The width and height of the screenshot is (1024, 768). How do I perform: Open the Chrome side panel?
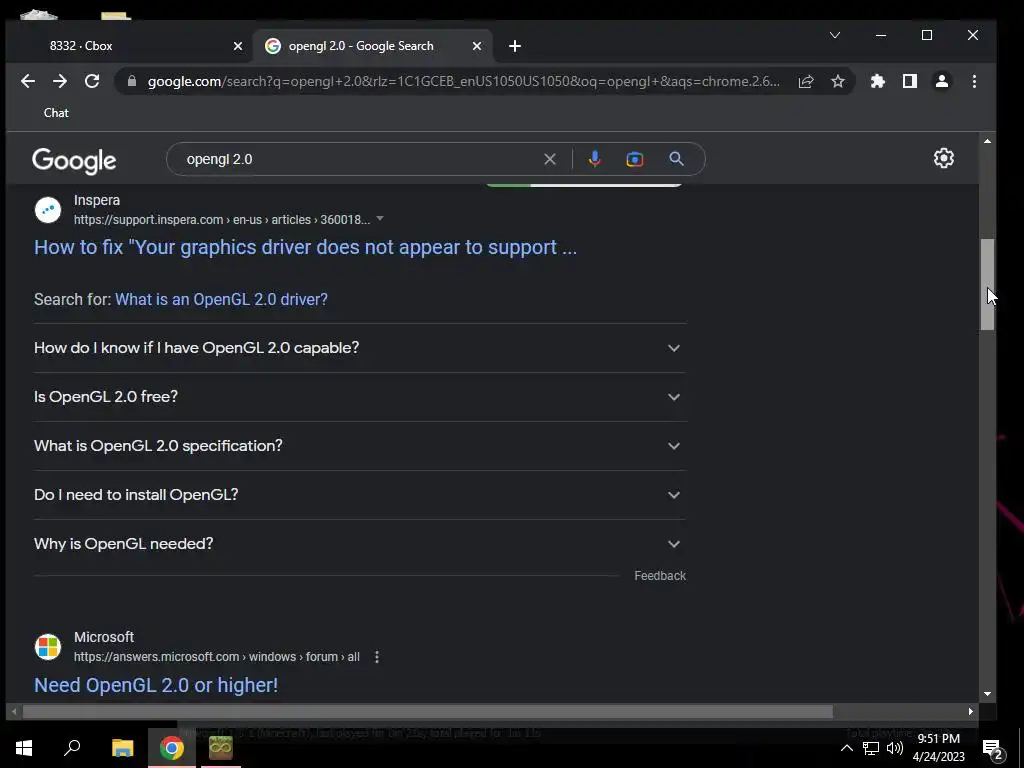[910, 81]
